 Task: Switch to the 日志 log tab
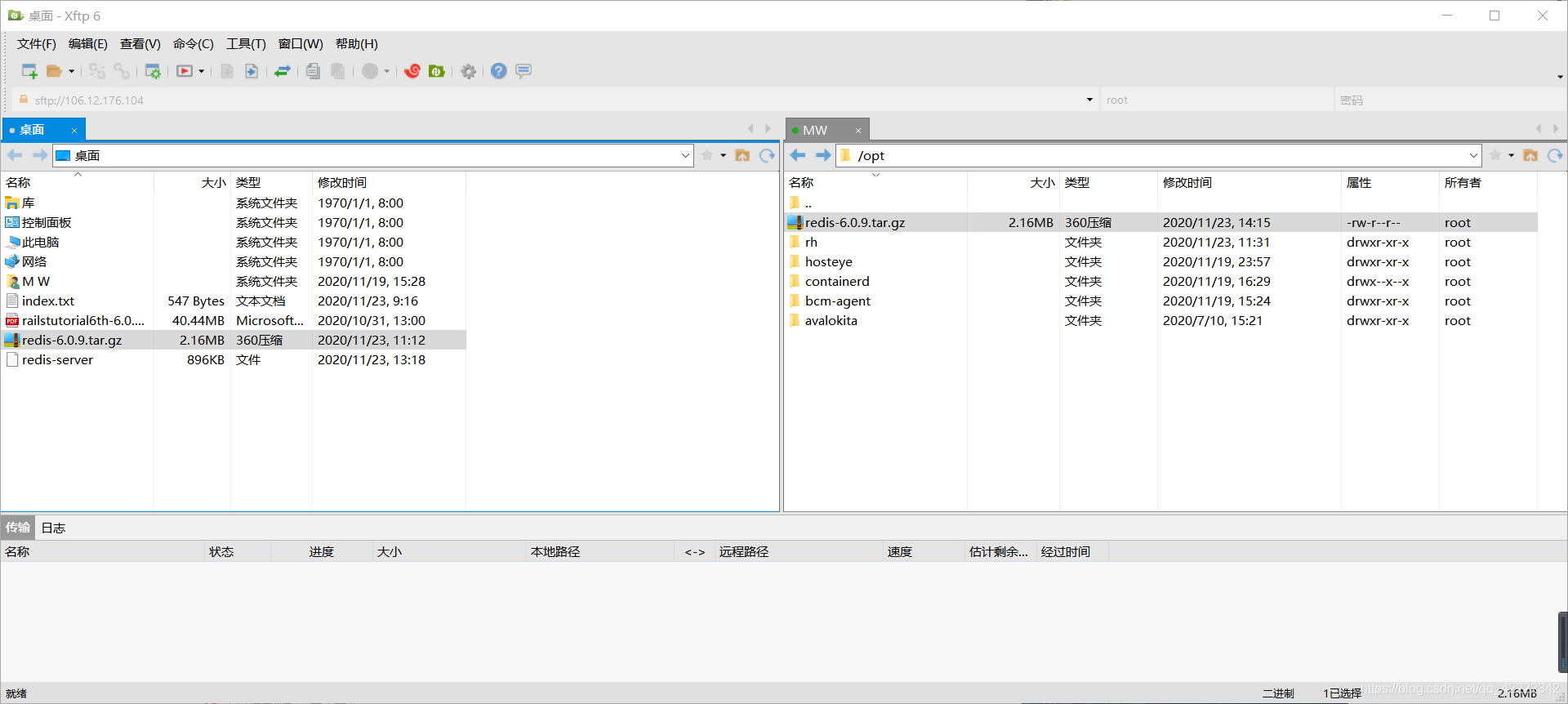tap(53, 528)
